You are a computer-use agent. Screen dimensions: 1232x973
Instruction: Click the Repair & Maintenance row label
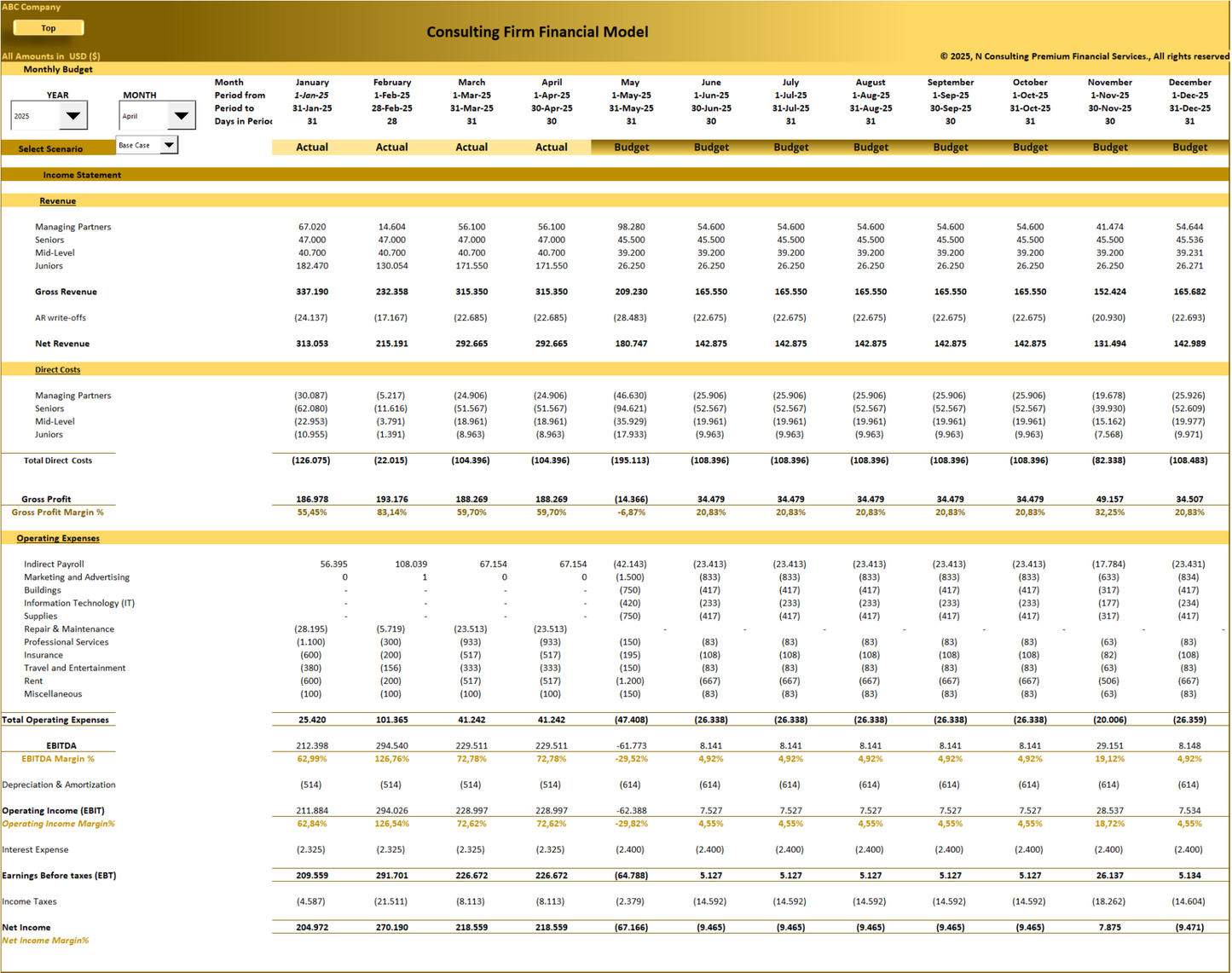pyautogui.click(x=69, y=629)
